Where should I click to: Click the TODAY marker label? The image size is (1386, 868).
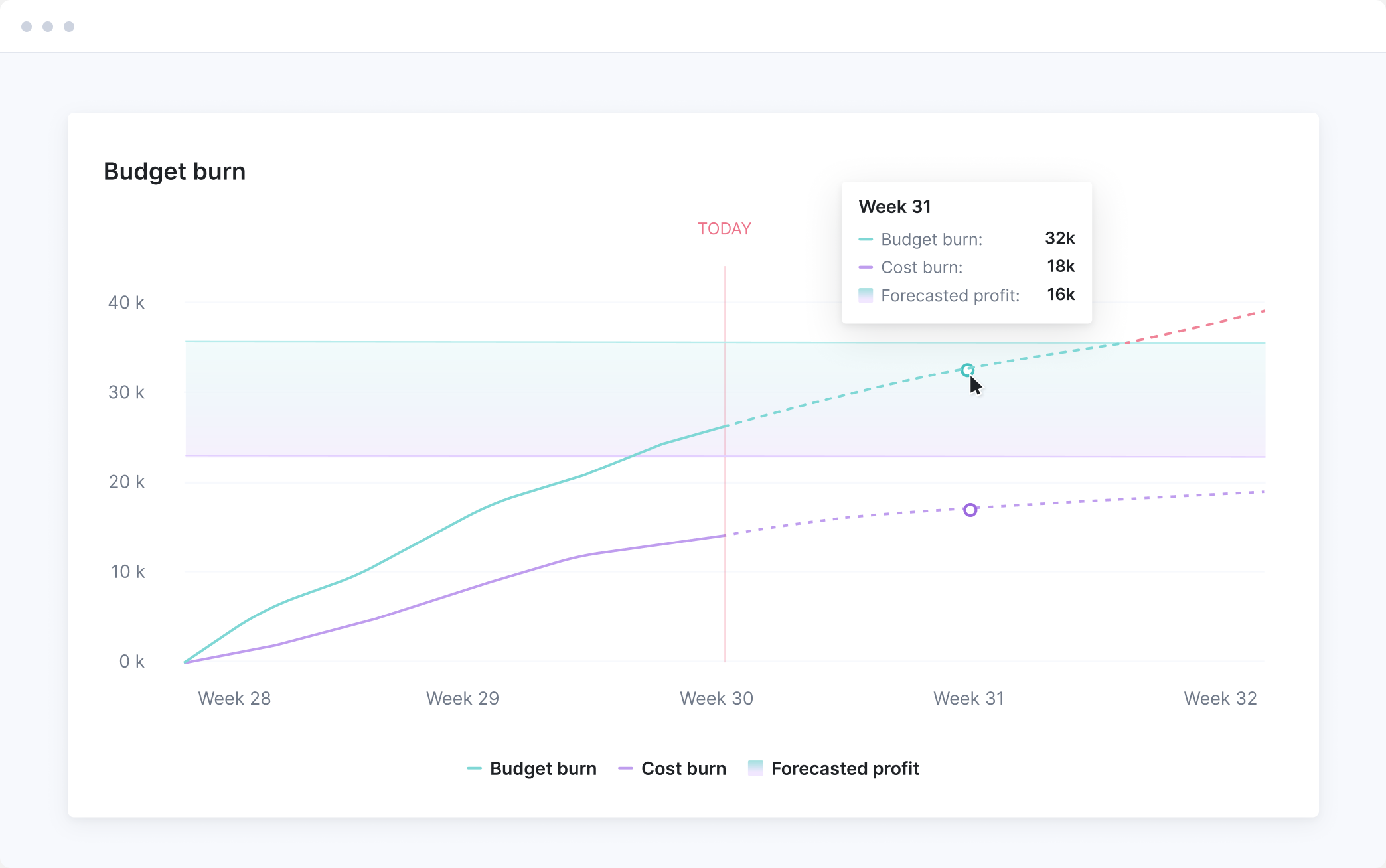coord(724,229)
